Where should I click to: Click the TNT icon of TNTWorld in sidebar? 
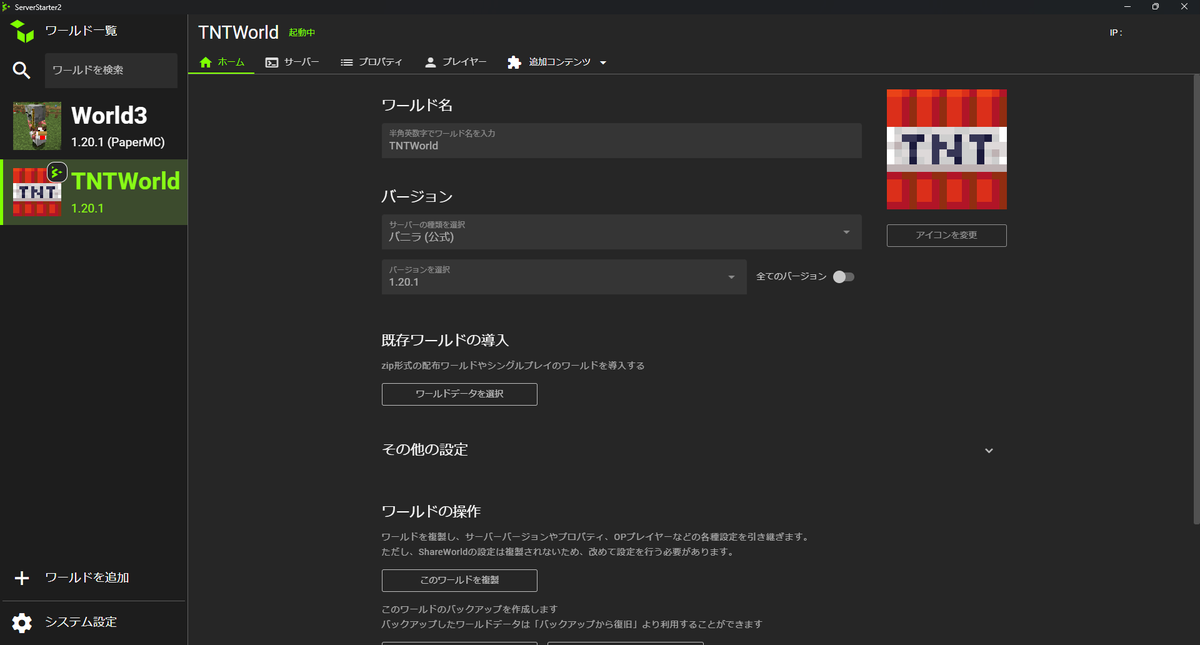(x=37, y=192)
